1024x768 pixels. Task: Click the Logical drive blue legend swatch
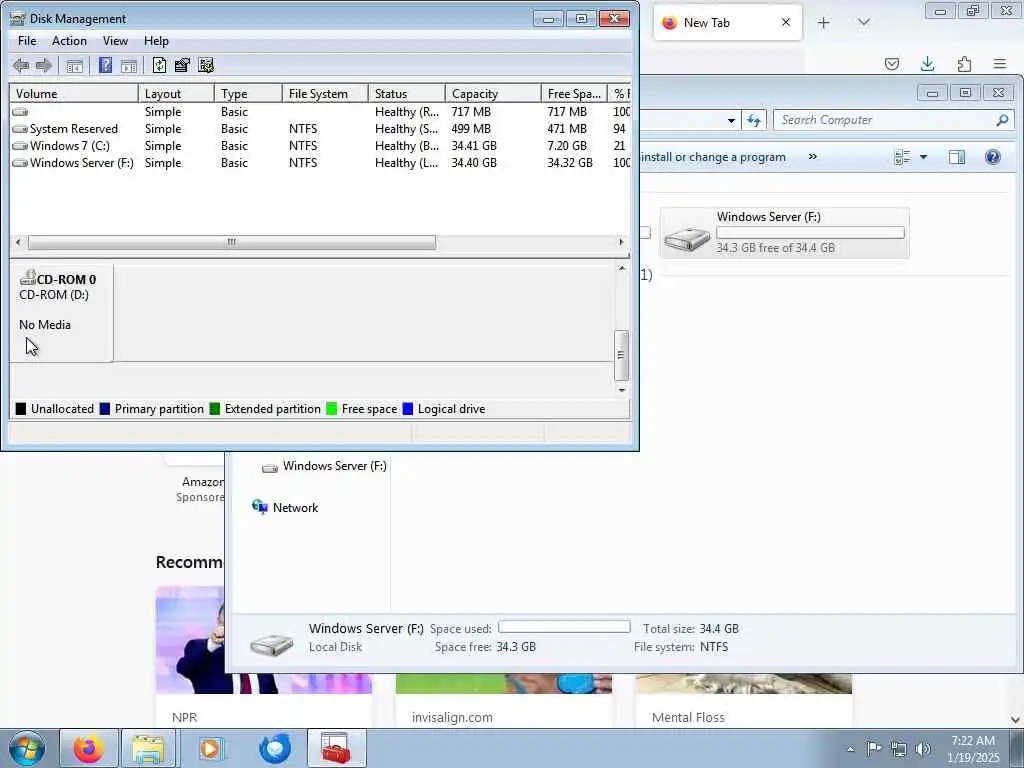[x=408, y=409]
